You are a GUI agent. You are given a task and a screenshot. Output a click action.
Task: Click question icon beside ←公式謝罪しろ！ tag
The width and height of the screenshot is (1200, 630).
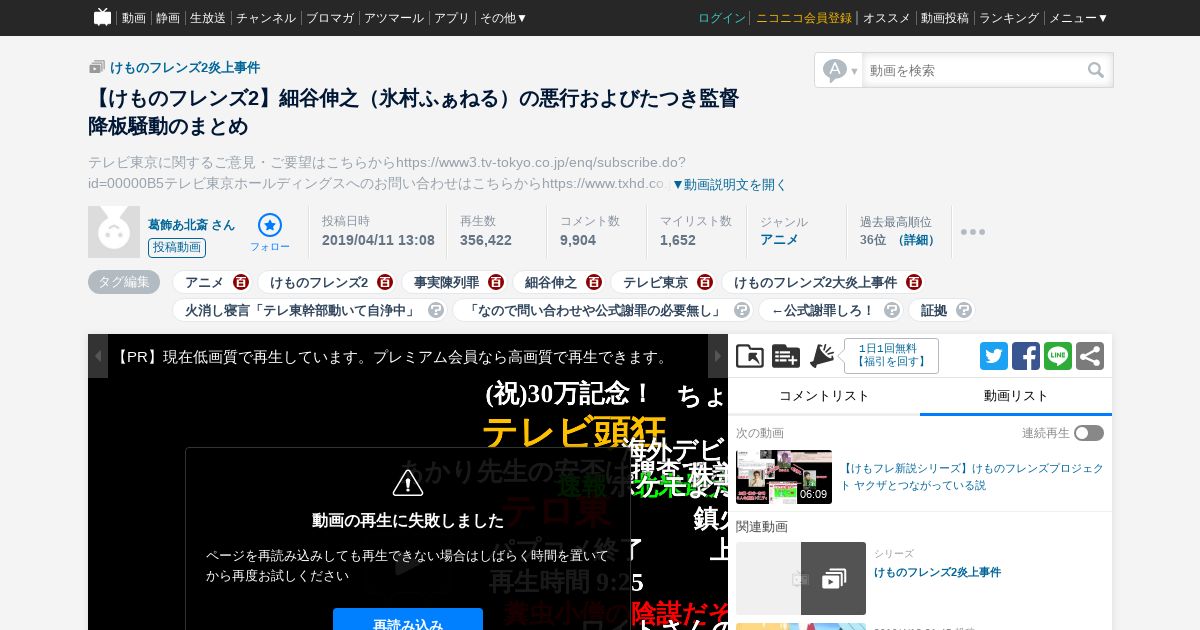point(892,310)
